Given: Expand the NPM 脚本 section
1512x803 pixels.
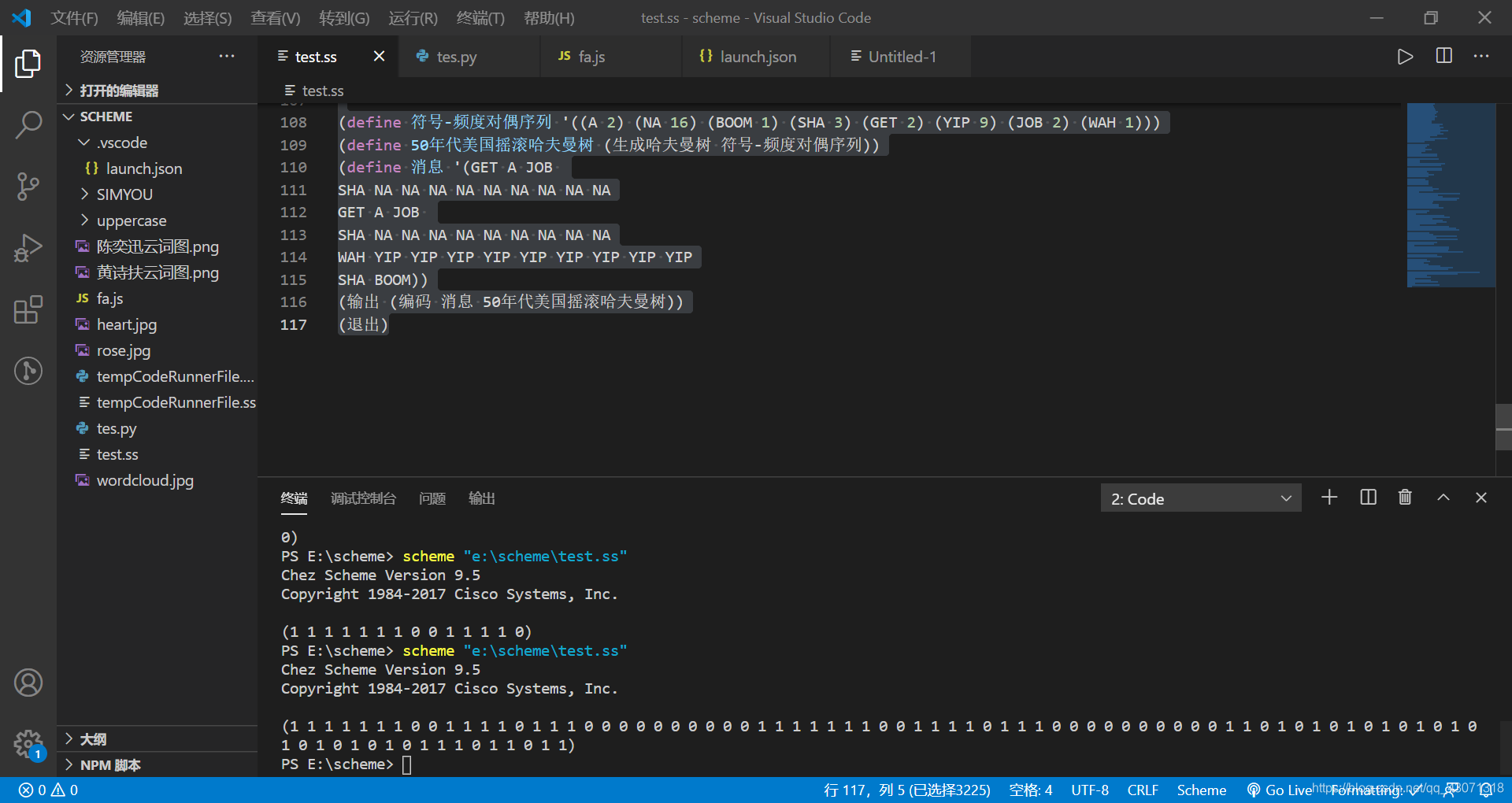Looking at the screenshot, I should (x=157, y=765).
